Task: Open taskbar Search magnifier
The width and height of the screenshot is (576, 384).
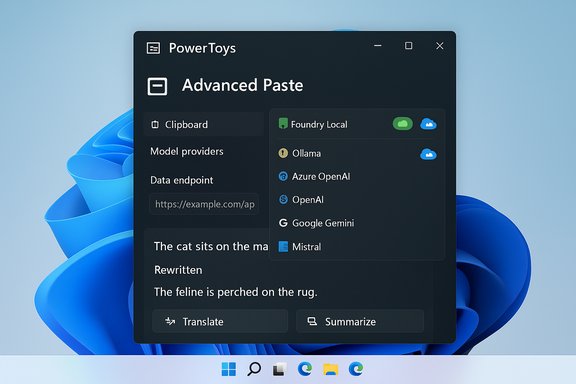Action: [254, 369]
